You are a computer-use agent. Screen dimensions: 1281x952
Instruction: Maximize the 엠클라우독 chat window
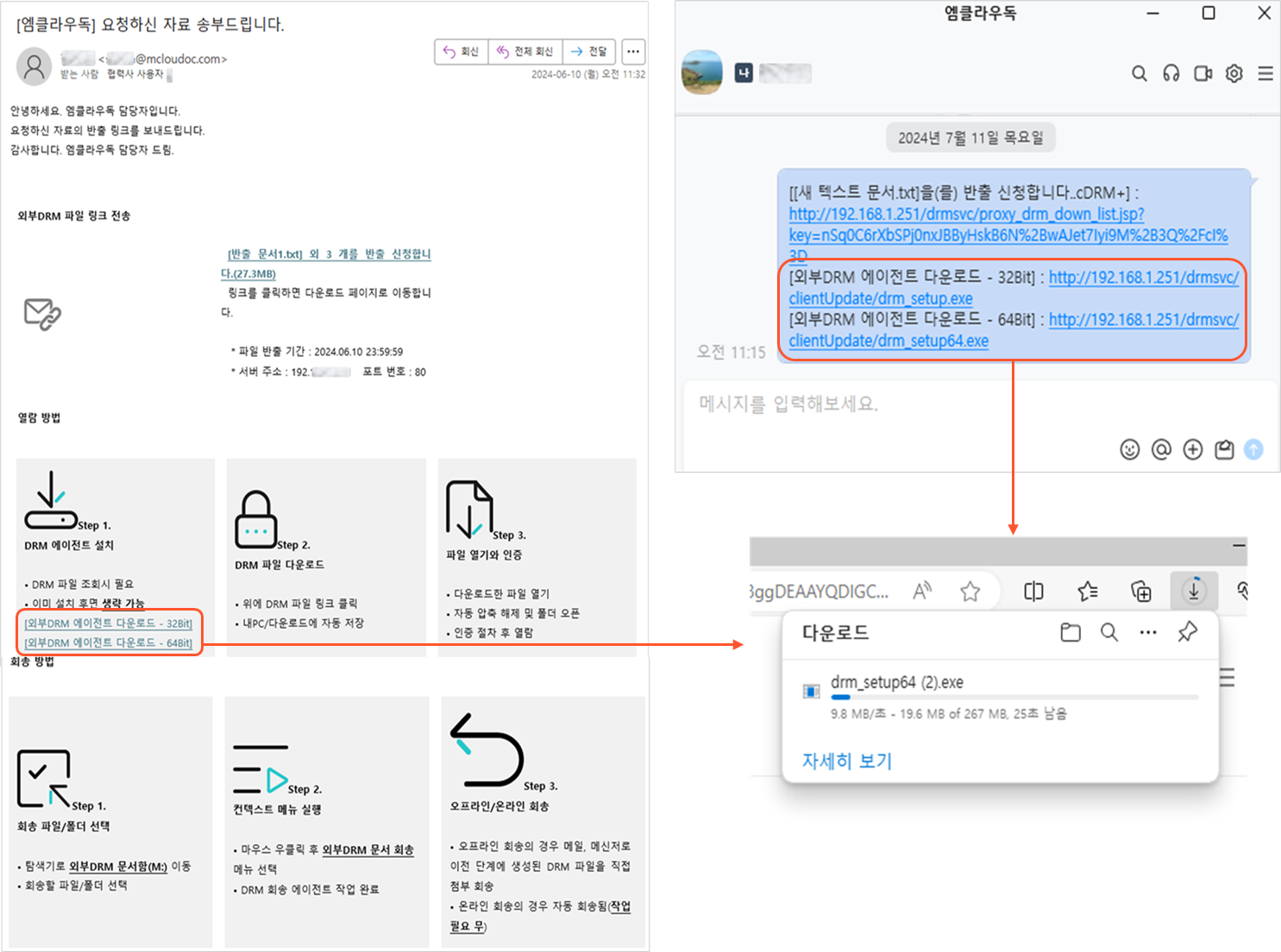(1209, 13)
